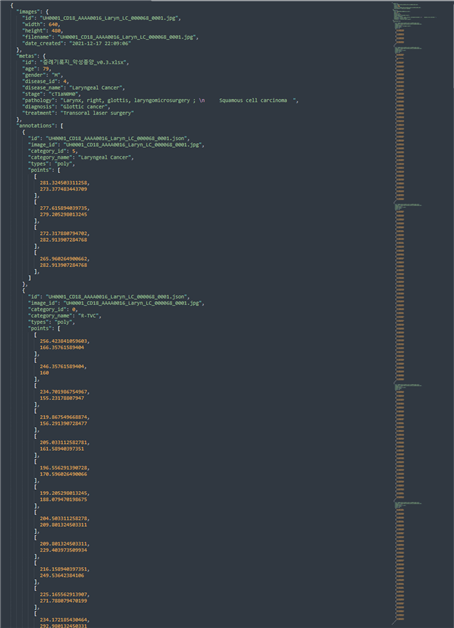Image resolution: width=454 pixels, height=628 pixels.
Task: Select the "age": 79 line
Action: click(x=36, y=69)
